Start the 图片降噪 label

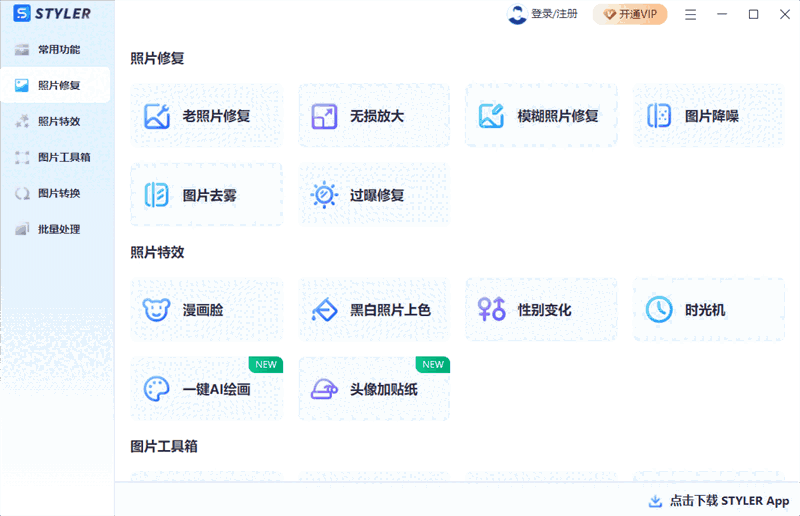click(712, 116)
